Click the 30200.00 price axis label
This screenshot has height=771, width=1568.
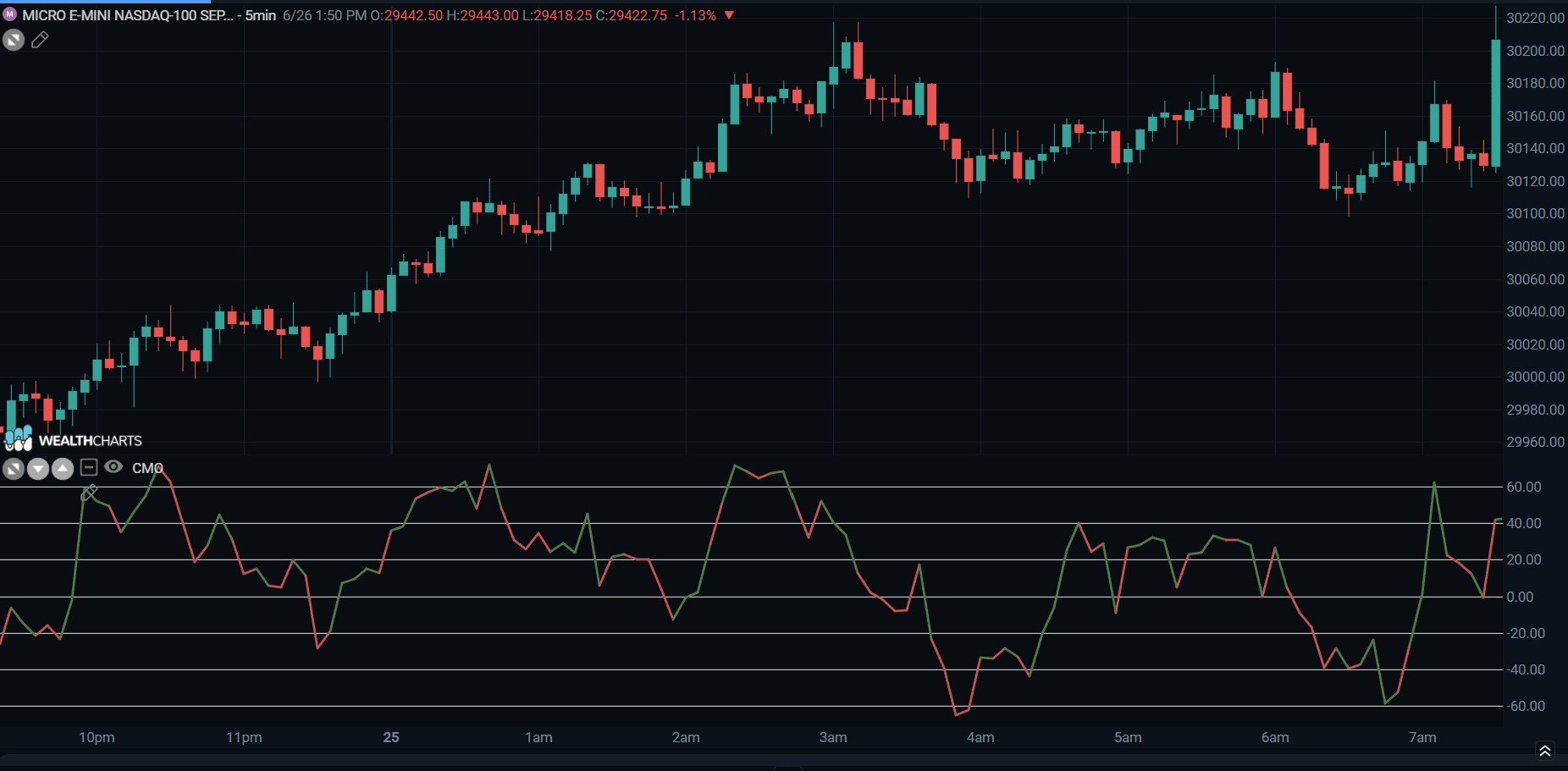pos(1535,51)
